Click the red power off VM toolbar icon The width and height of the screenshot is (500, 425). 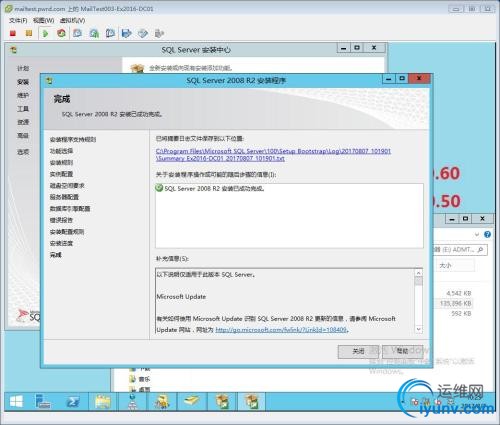pyautogui.click(x=13, y=33)
